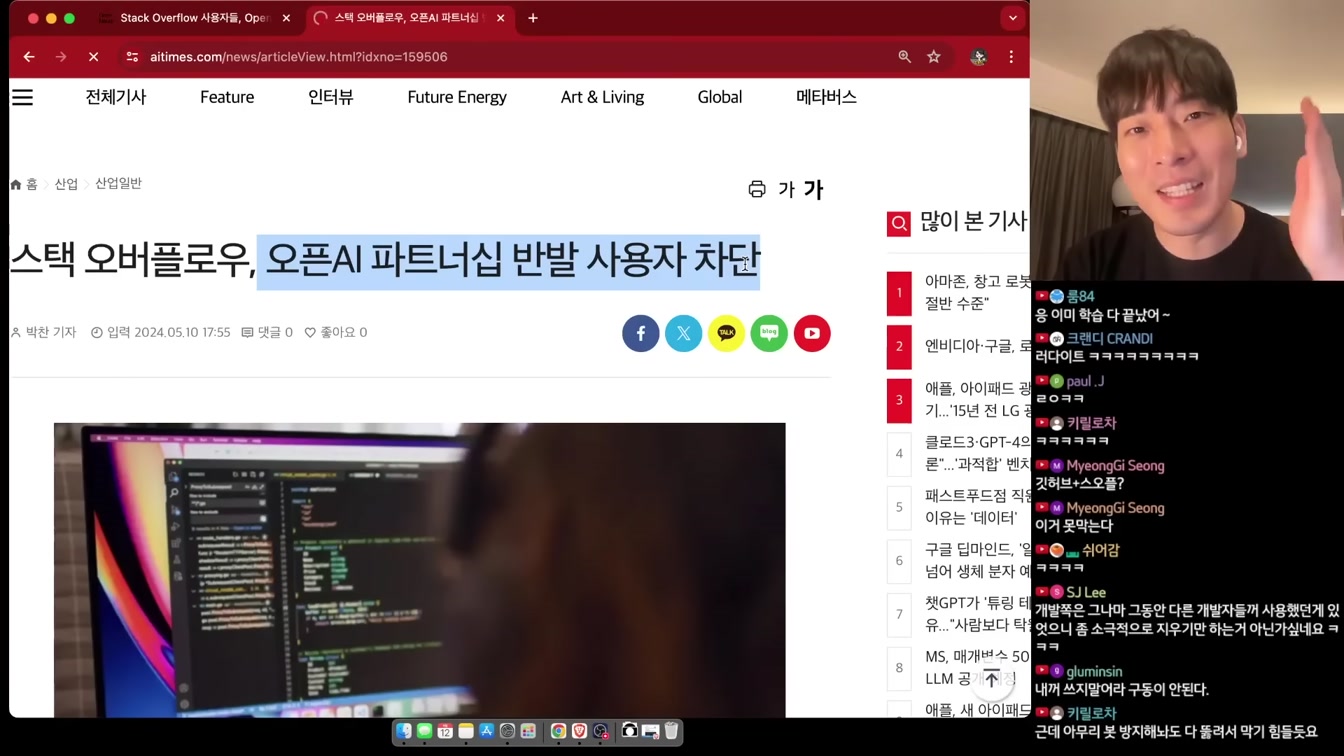Click the article's laptop code image

tap(420, 570)
